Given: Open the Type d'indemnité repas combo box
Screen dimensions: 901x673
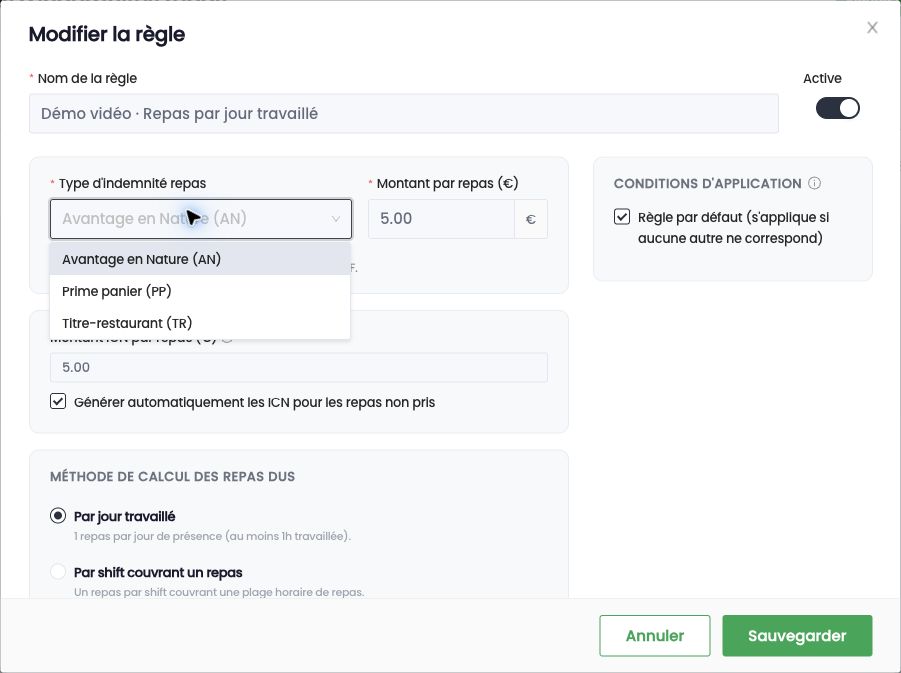Looking at the screenshot, I should [201, 219].
